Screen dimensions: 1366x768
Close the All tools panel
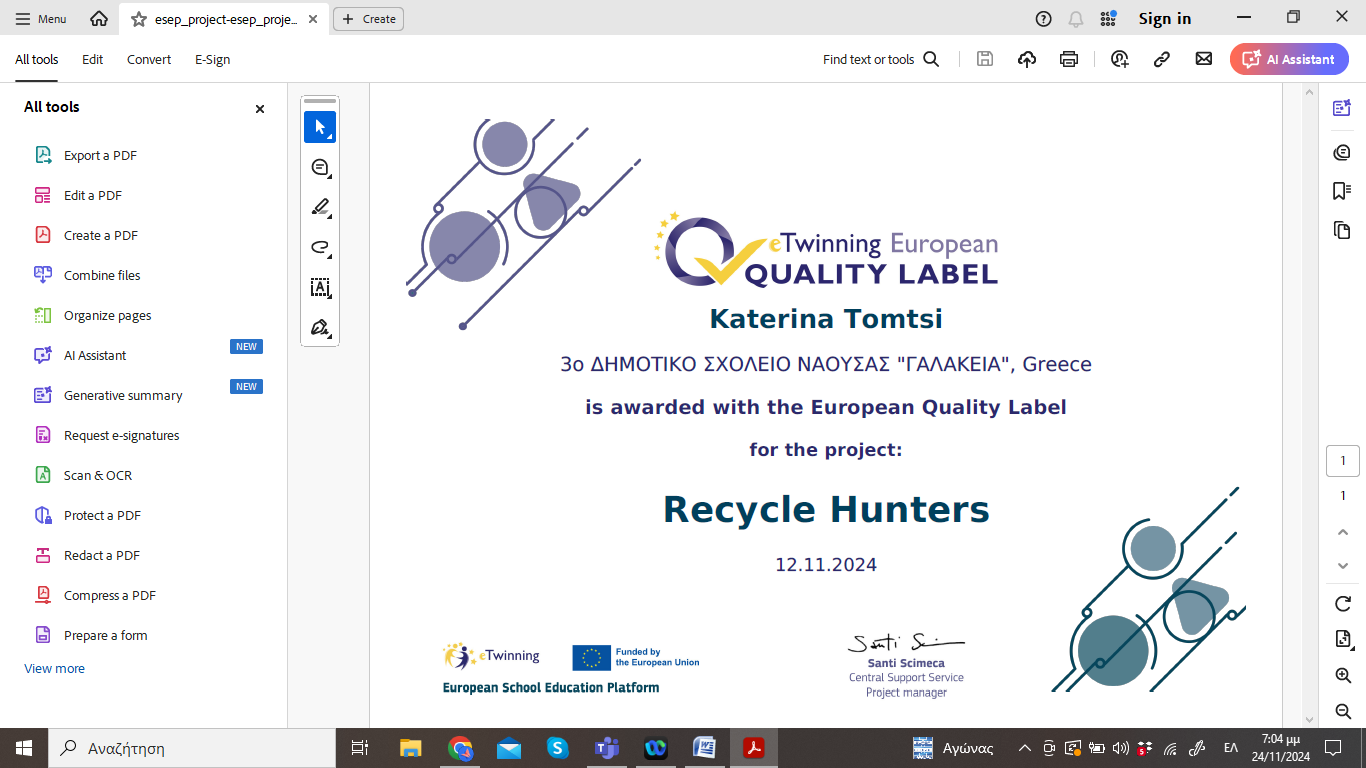click(260, 109)
